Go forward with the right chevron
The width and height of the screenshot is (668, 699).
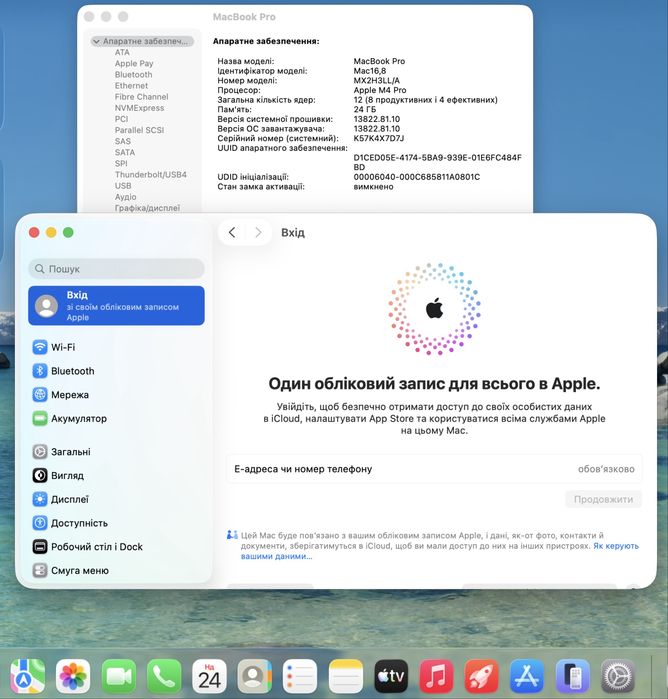click(258, 232)
